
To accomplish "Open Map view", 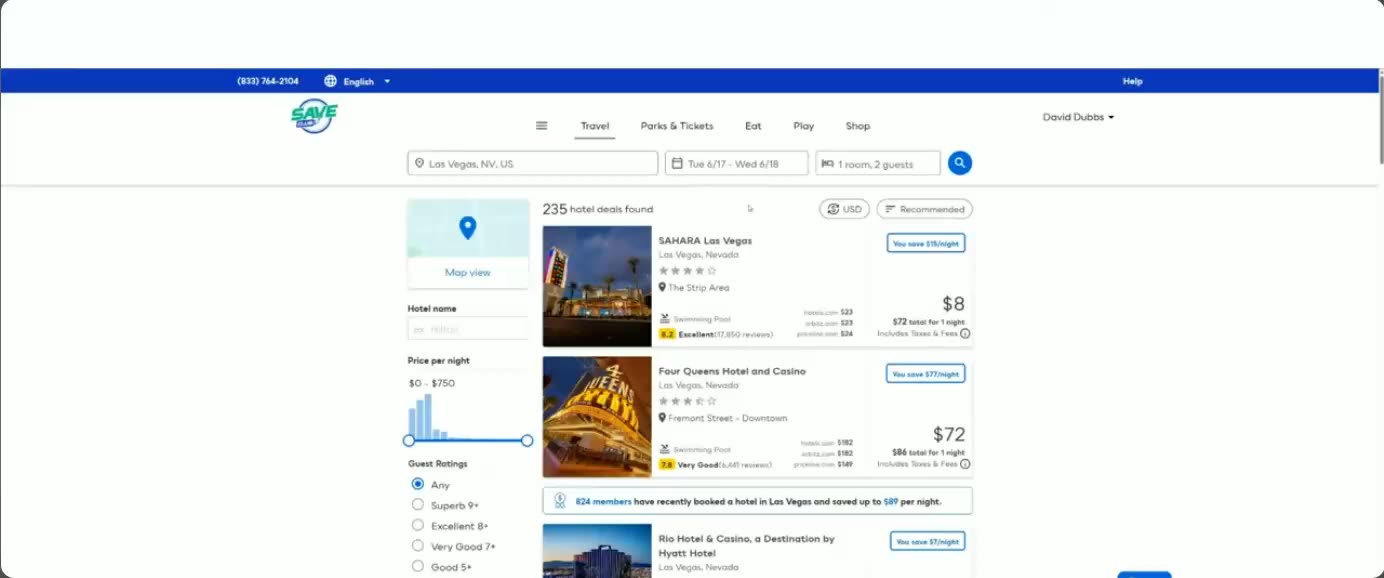I will point(468,272).
